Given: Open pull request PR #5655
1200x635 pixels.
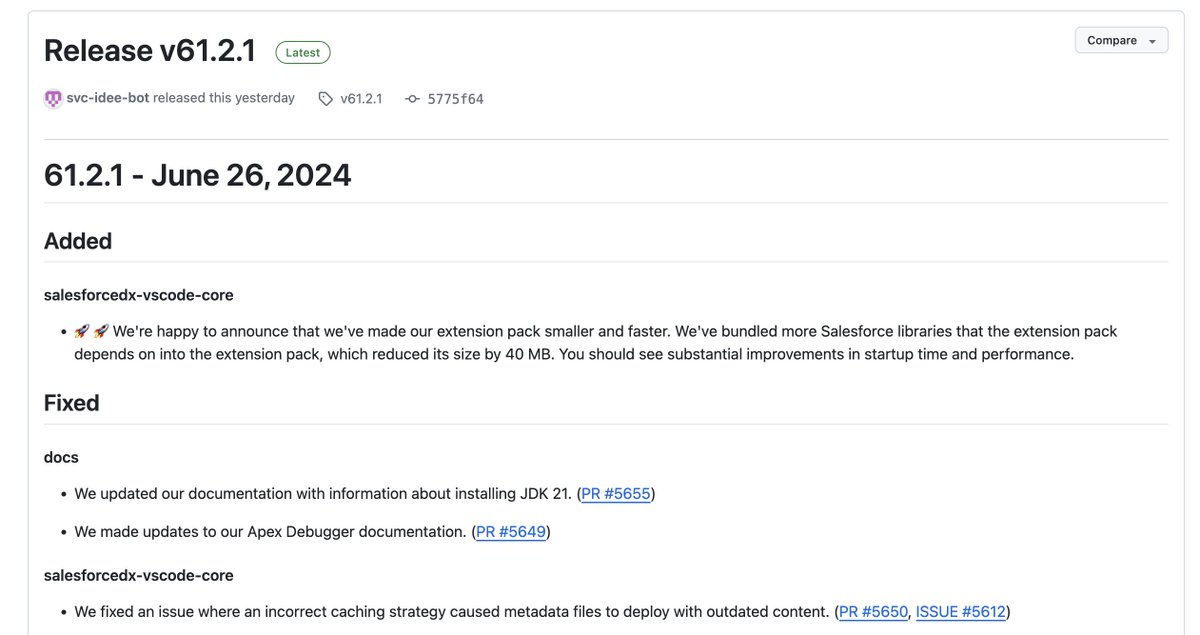Looking at the screenshot, I should click(x=616, y=493).
